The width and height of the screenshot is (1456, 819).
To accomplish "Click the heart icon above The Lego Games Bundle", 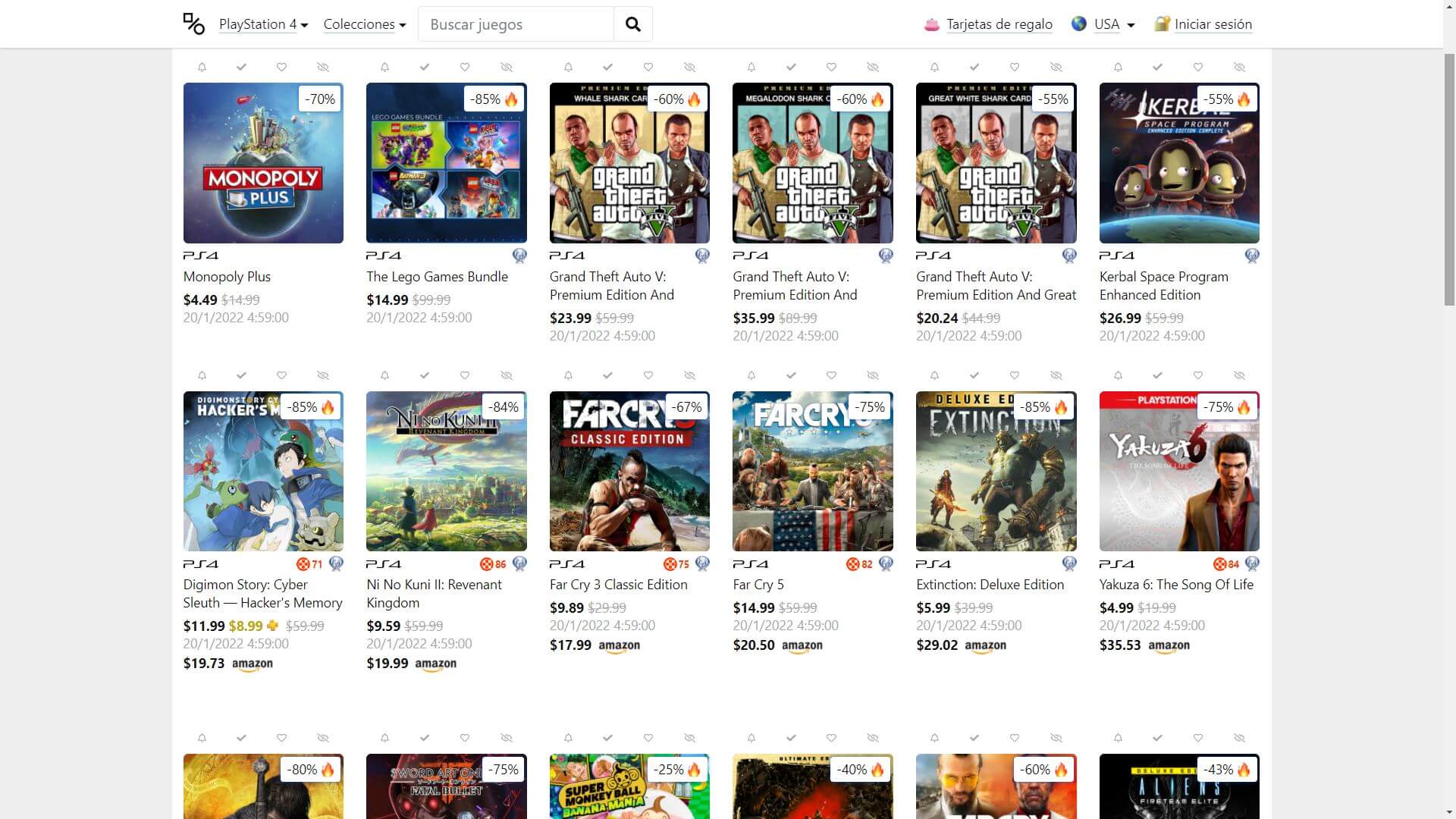I will tap(465, 67).
